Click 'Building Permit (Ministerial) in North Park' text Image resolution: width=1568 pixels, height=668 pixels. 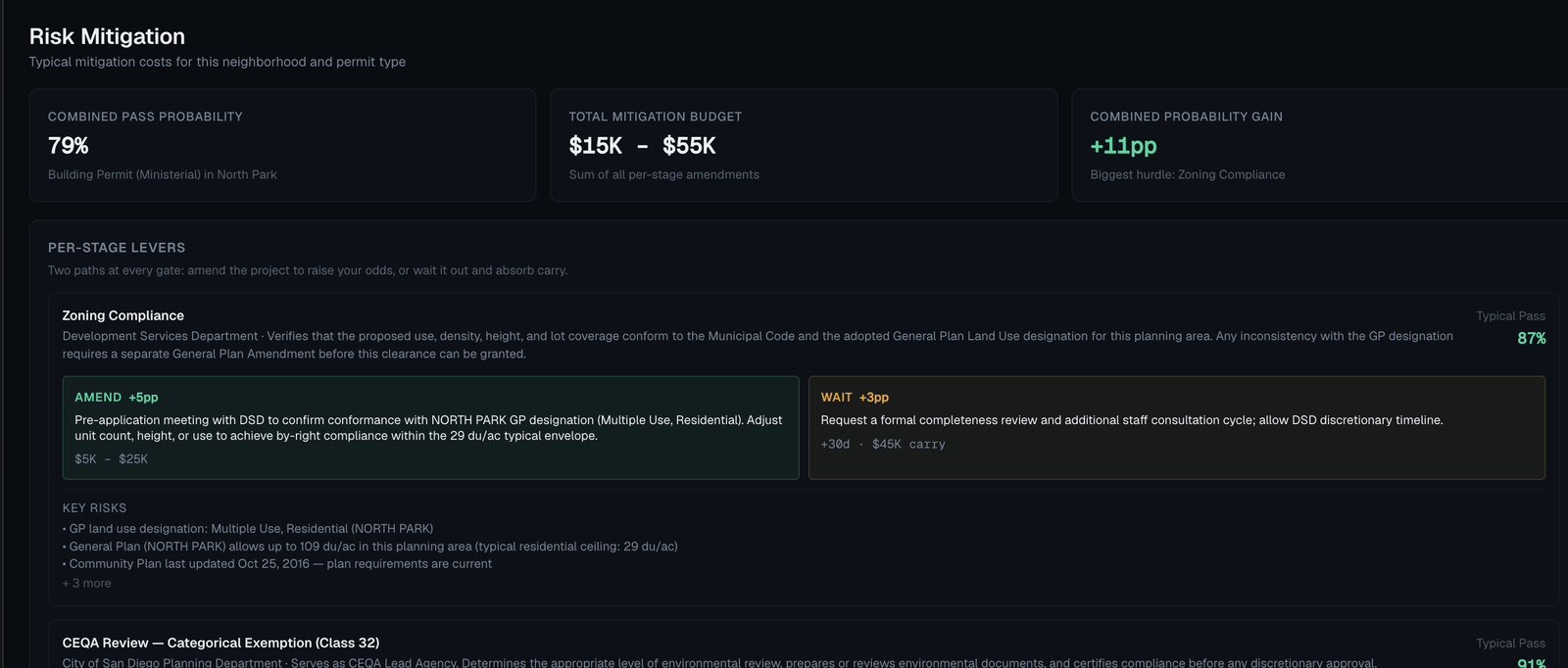tap(163, 174)
